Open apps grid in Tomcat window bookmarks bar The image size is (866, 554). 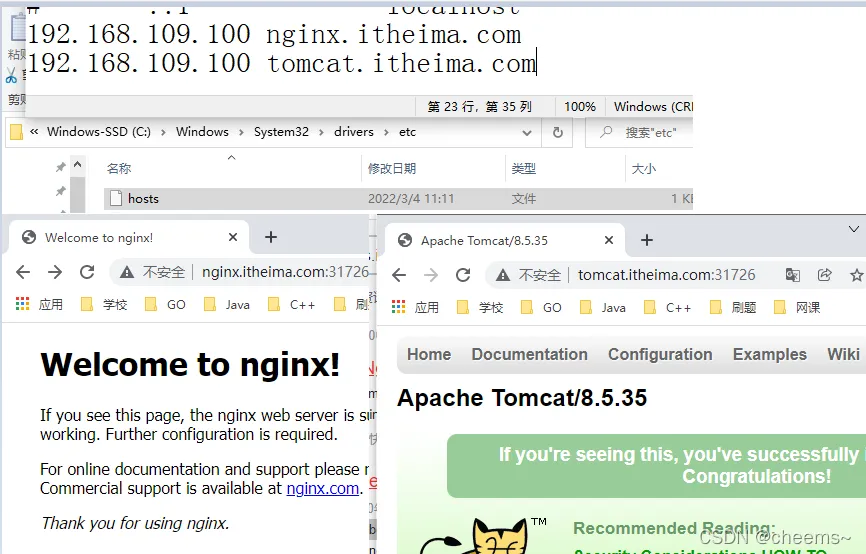(399, 307)
